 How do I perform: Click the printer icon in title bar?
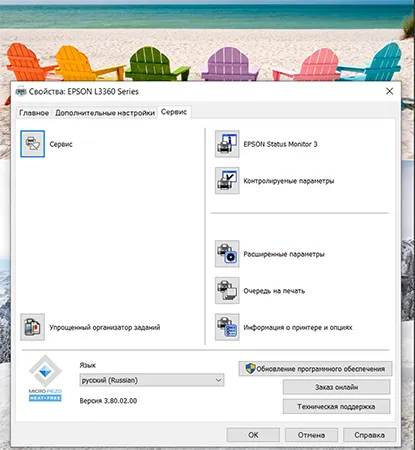point(21,91)
